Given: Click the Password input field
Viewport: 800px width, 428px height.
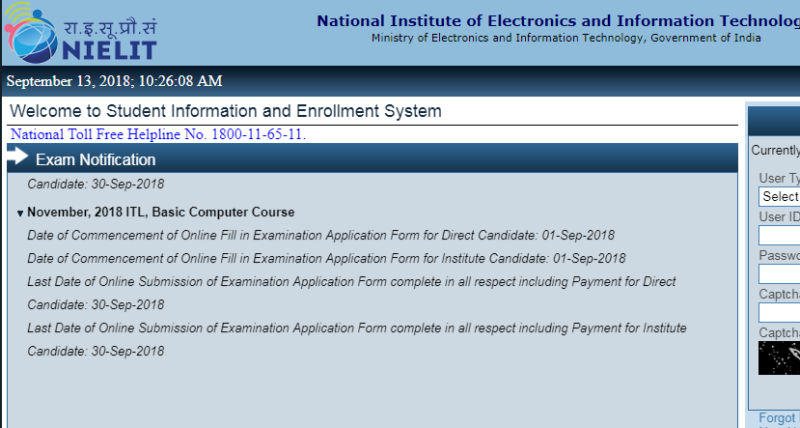Looking at the screenshot, I should pyautogui.click(x=780, y=274).
